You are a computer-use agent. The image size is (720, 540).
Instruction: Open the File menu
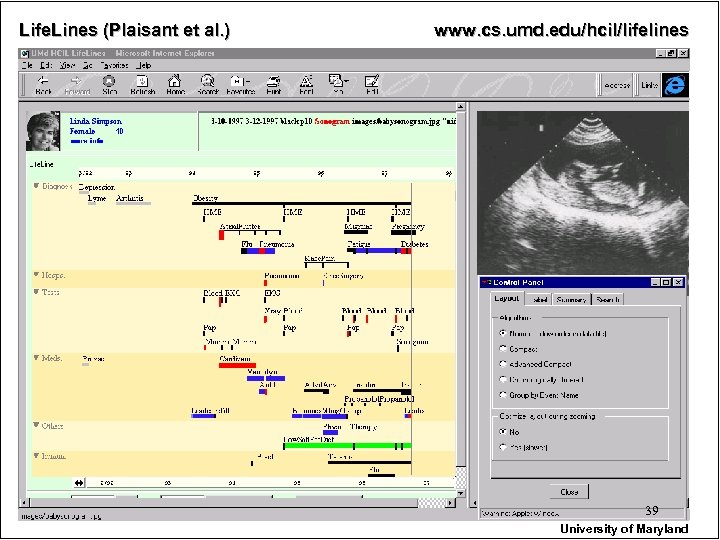(x=27, y=66)
